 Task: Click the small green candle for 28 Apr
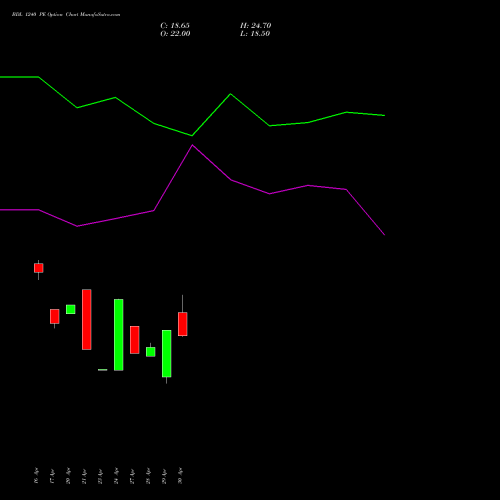click(x=151, y=352)
